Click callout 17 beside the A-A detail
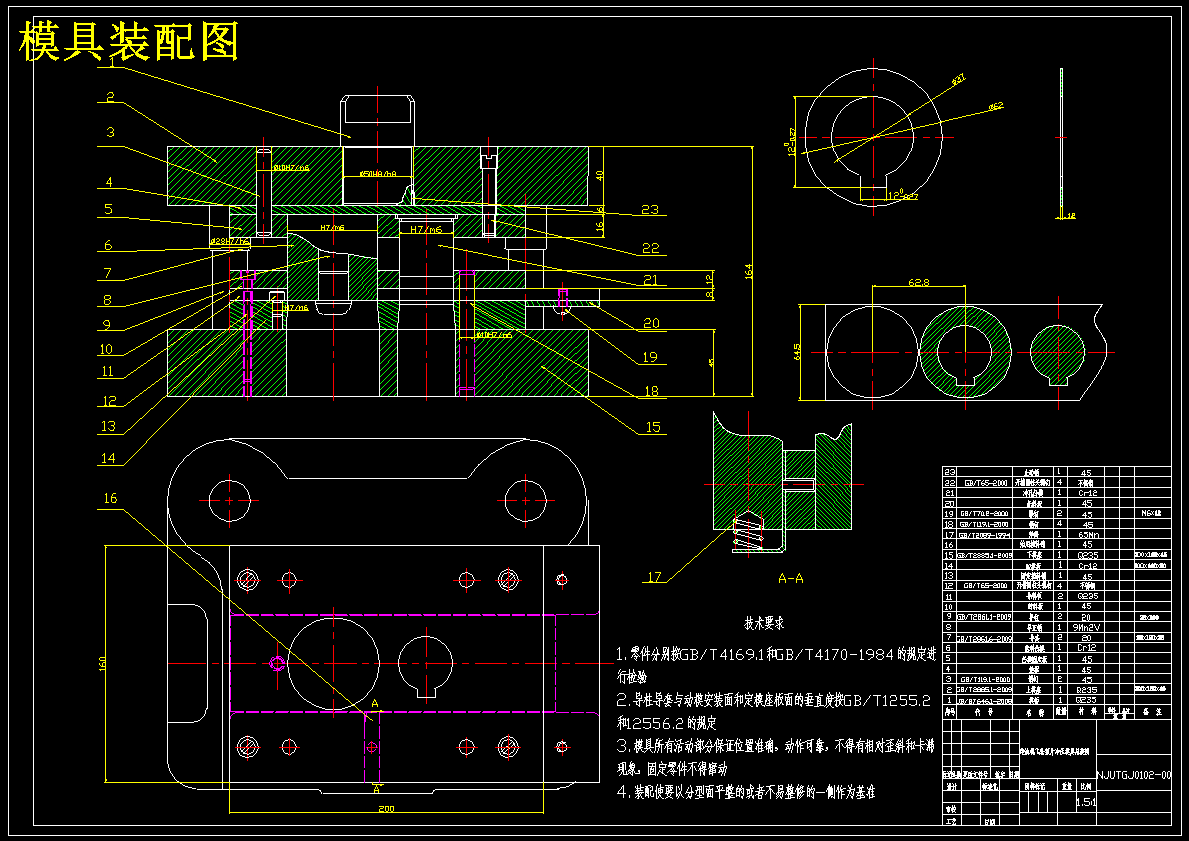 click(x=654, y=576)
